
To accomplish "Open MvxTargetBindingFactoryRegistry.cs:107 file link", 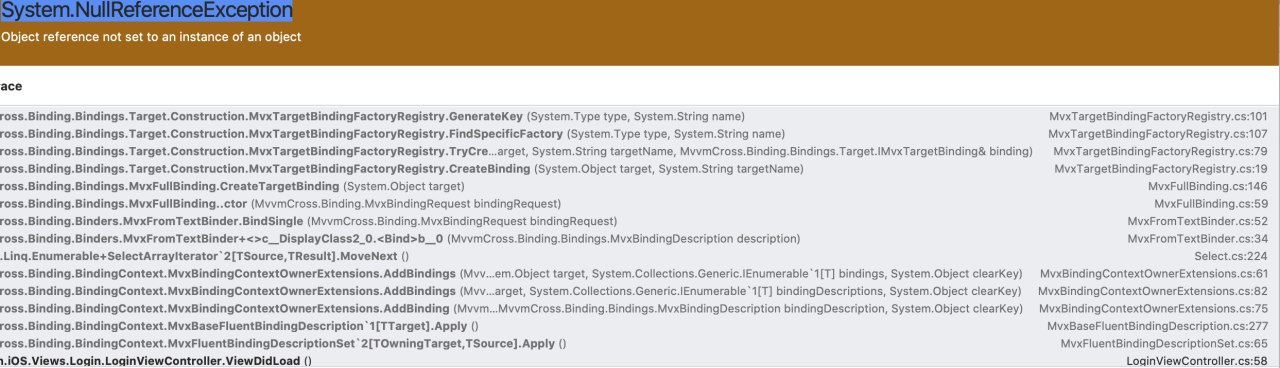I will pyautogui.click(x=1158, y=133).
